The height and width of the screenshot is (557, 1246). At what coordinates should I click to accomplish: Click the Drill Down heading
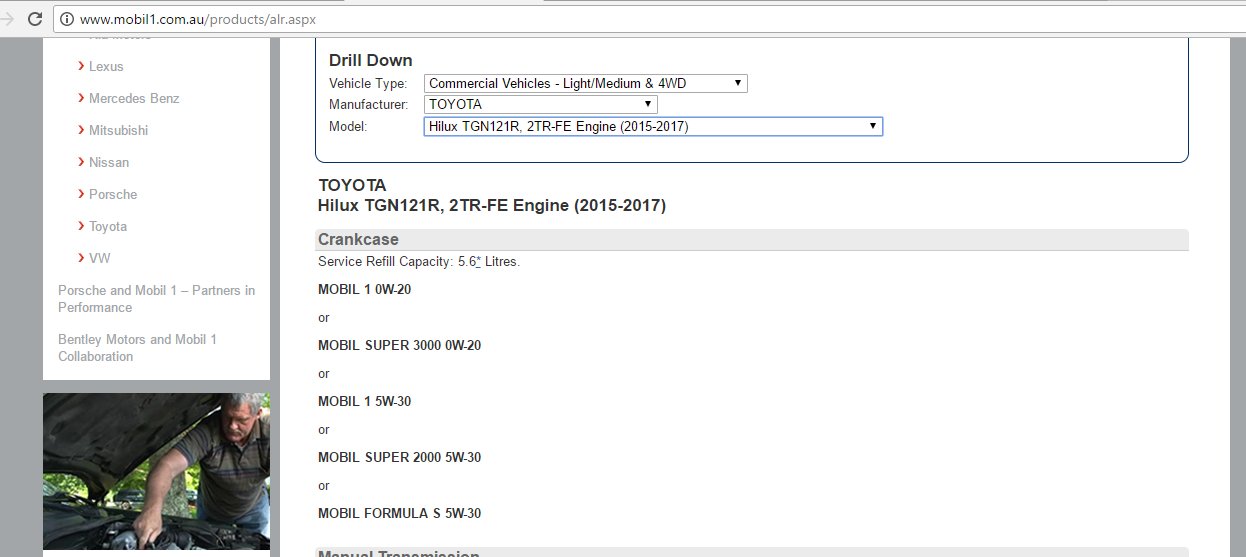371,60
